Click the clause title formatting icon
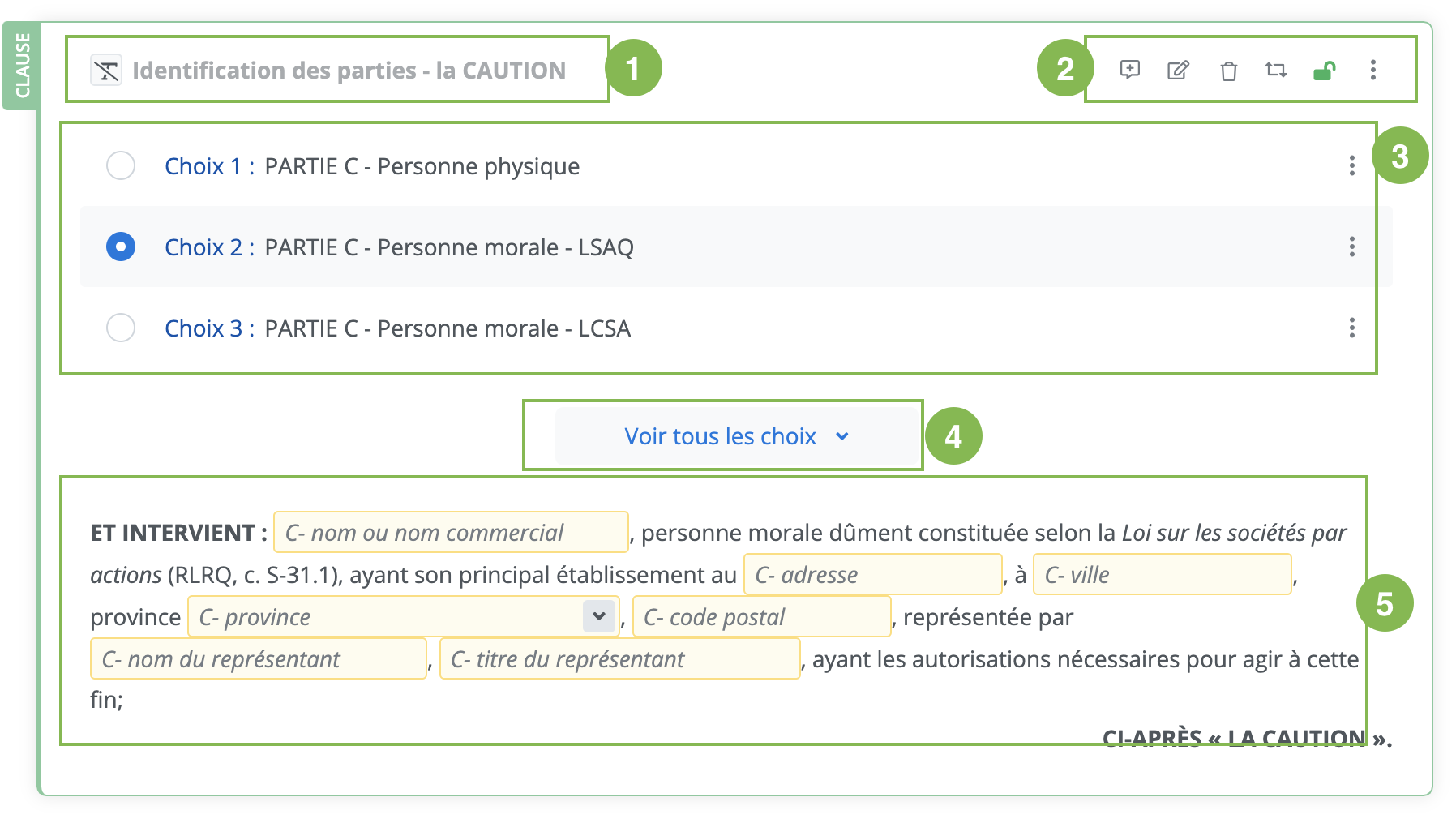Screen dimensions: 1456x819 [106, 71]
